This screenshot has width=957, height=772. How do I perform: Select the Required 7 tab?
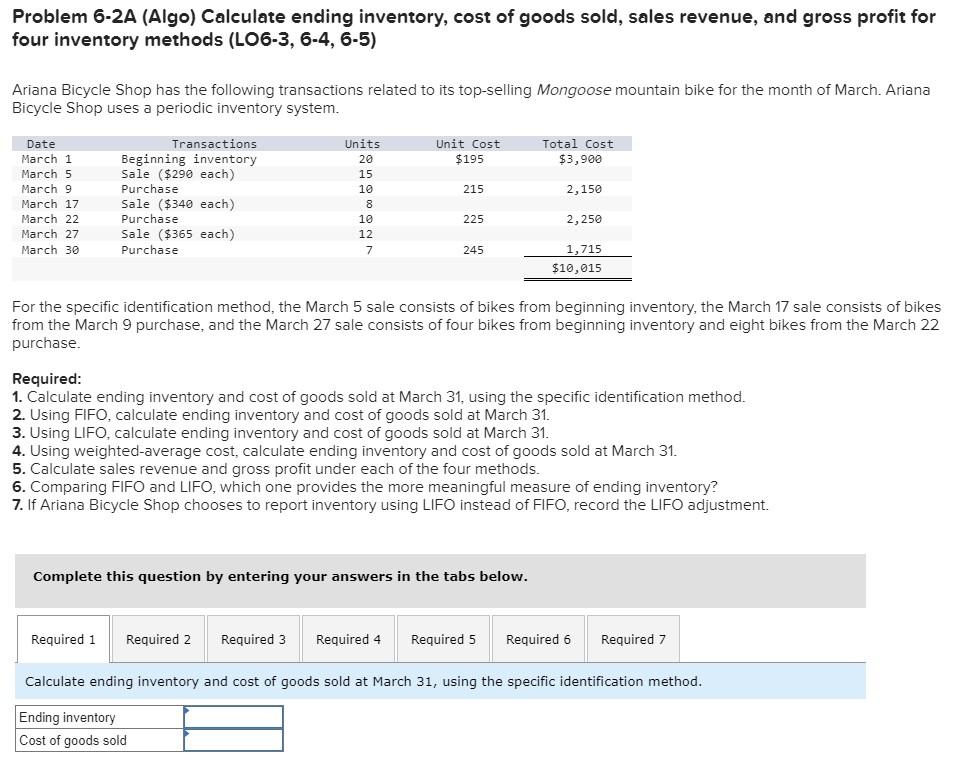[x=633, y=639]
